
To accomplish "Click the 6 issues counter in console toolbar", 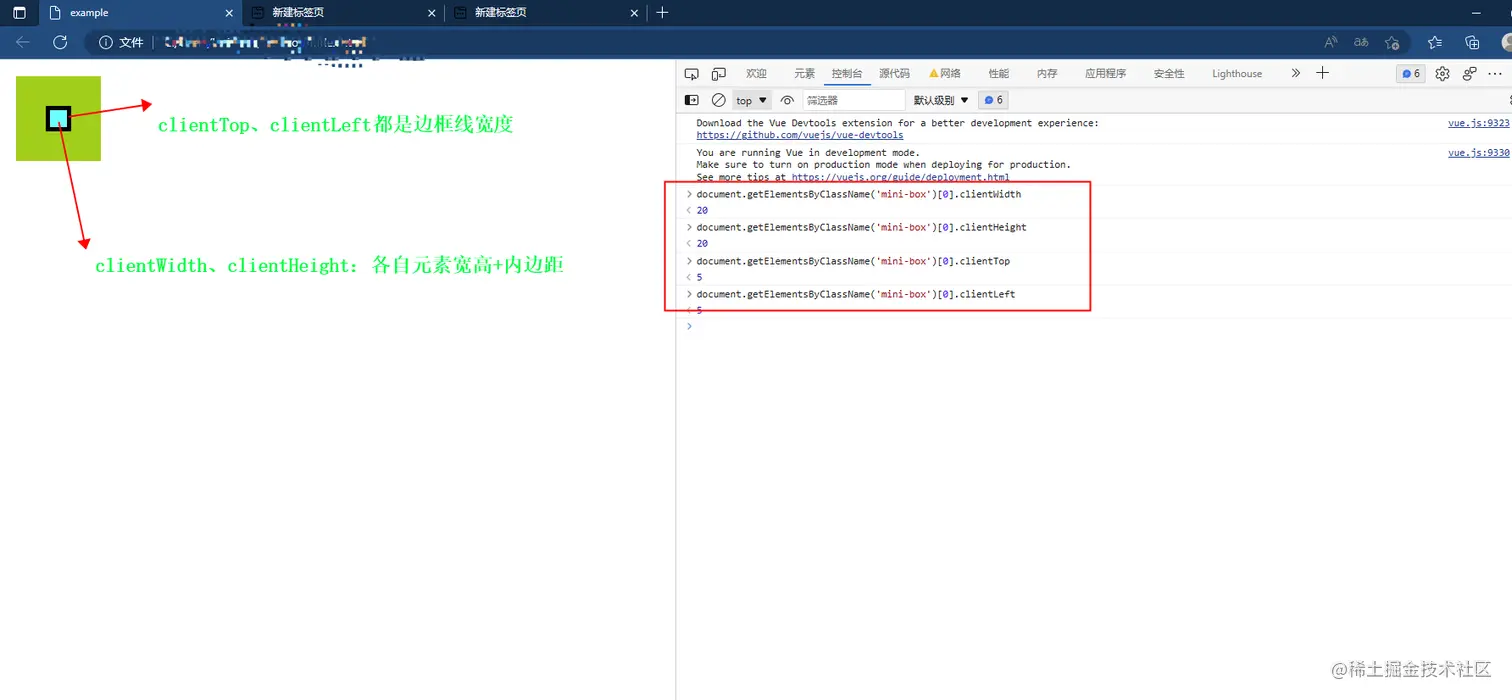I will click(993, 100).
